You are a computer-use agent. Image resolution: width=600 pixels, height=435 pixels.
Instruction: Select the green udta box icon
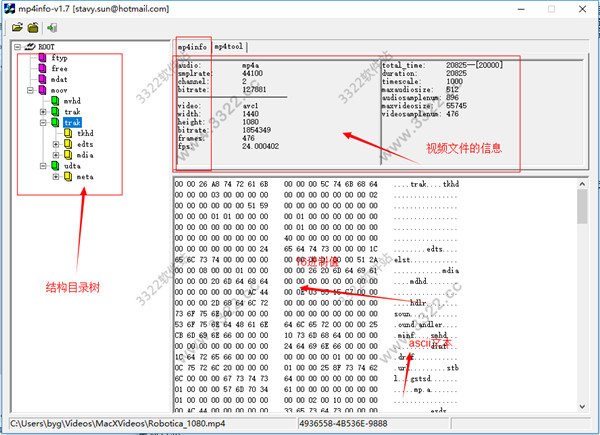pos(55,166)
